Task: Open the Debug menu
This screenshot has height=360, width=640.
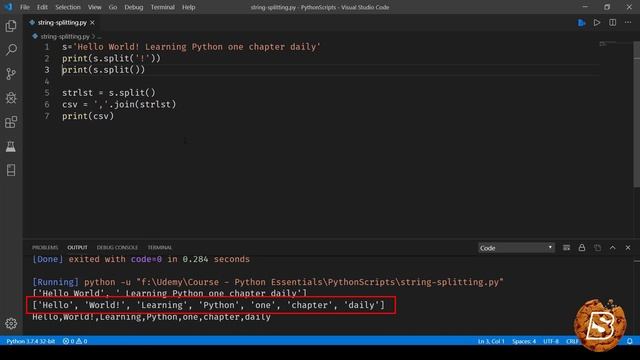Action: coord(133,7)
